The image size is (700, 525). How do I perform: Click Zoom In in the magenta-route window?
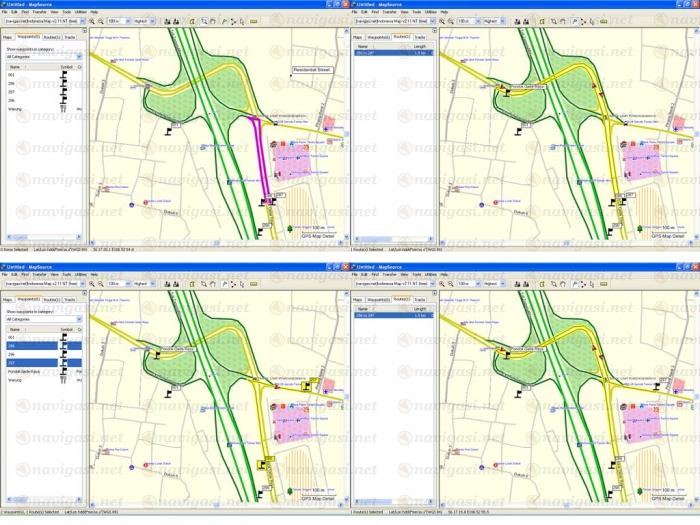point(92,20)
